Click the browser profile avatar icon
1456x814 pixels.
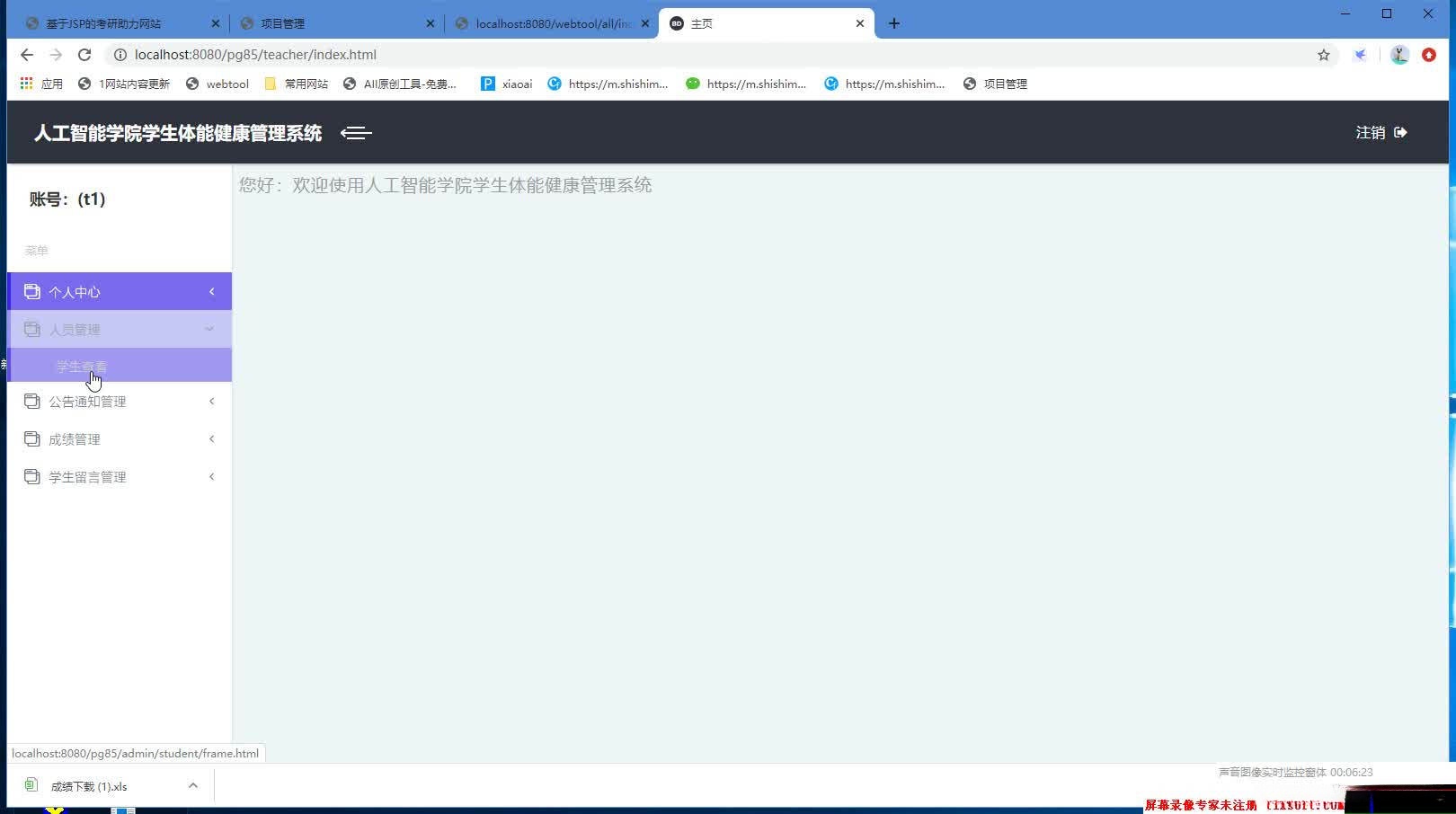[1398, 55]
